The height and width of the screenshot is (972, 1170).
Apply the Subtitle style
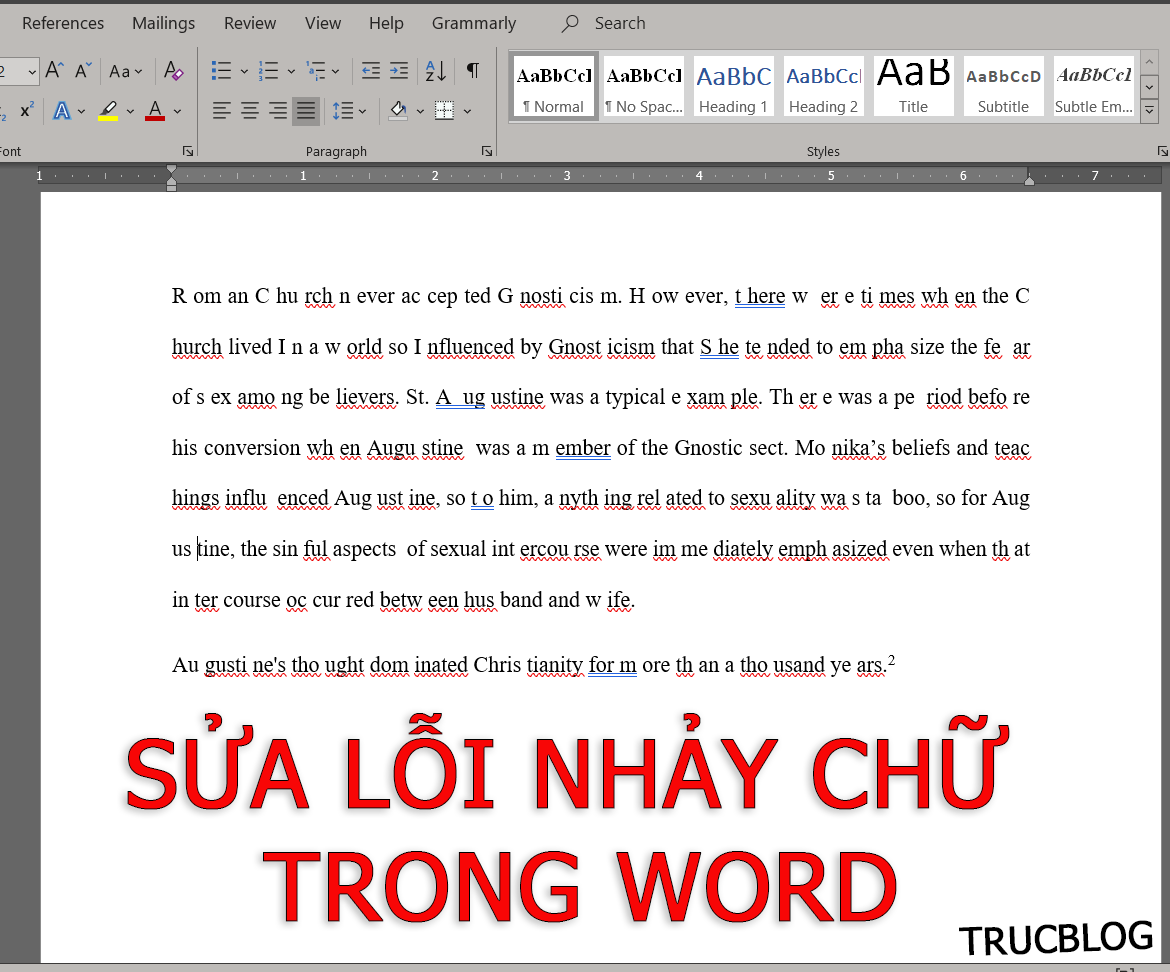point(1004,86)
